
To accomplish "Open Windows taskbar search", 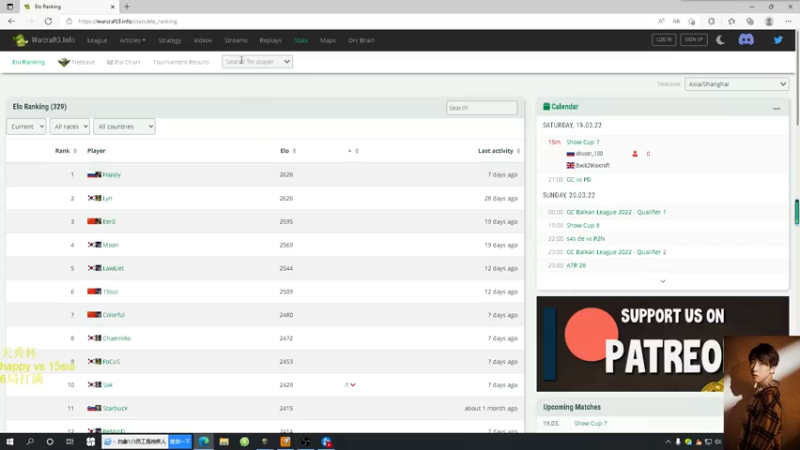I will coord(30,442).
